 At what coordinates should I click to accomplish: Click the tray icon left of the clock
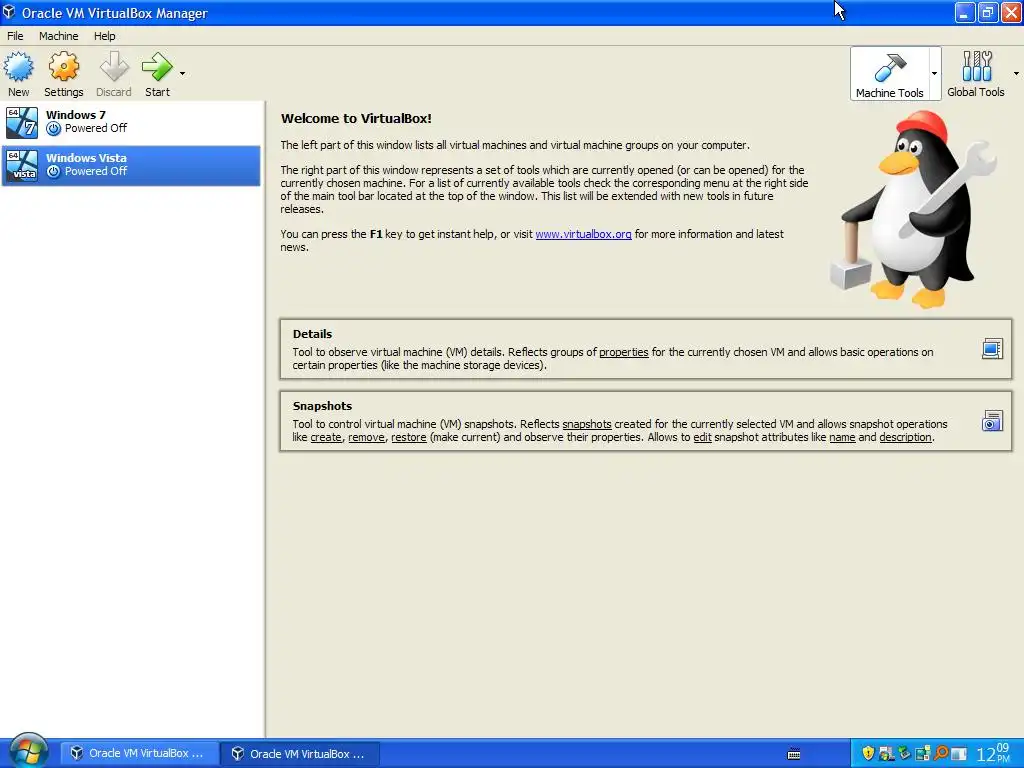point(959,754)
